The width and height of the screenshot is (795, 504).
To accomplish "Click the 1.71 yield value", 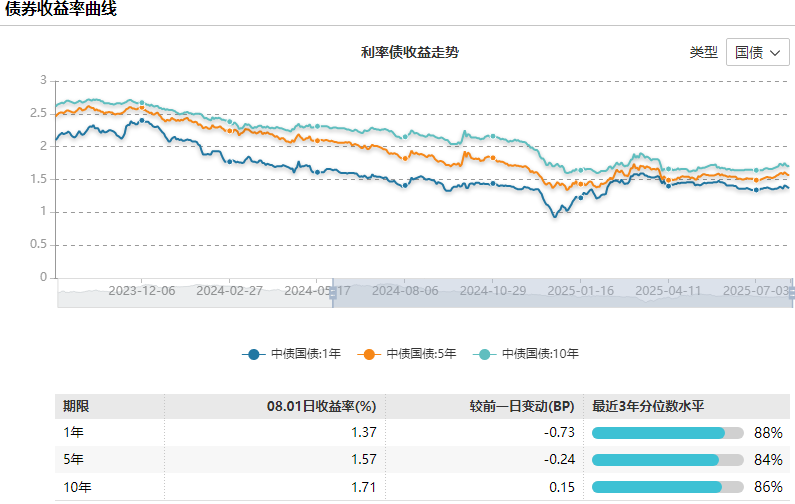I will (x=364, y=487).
